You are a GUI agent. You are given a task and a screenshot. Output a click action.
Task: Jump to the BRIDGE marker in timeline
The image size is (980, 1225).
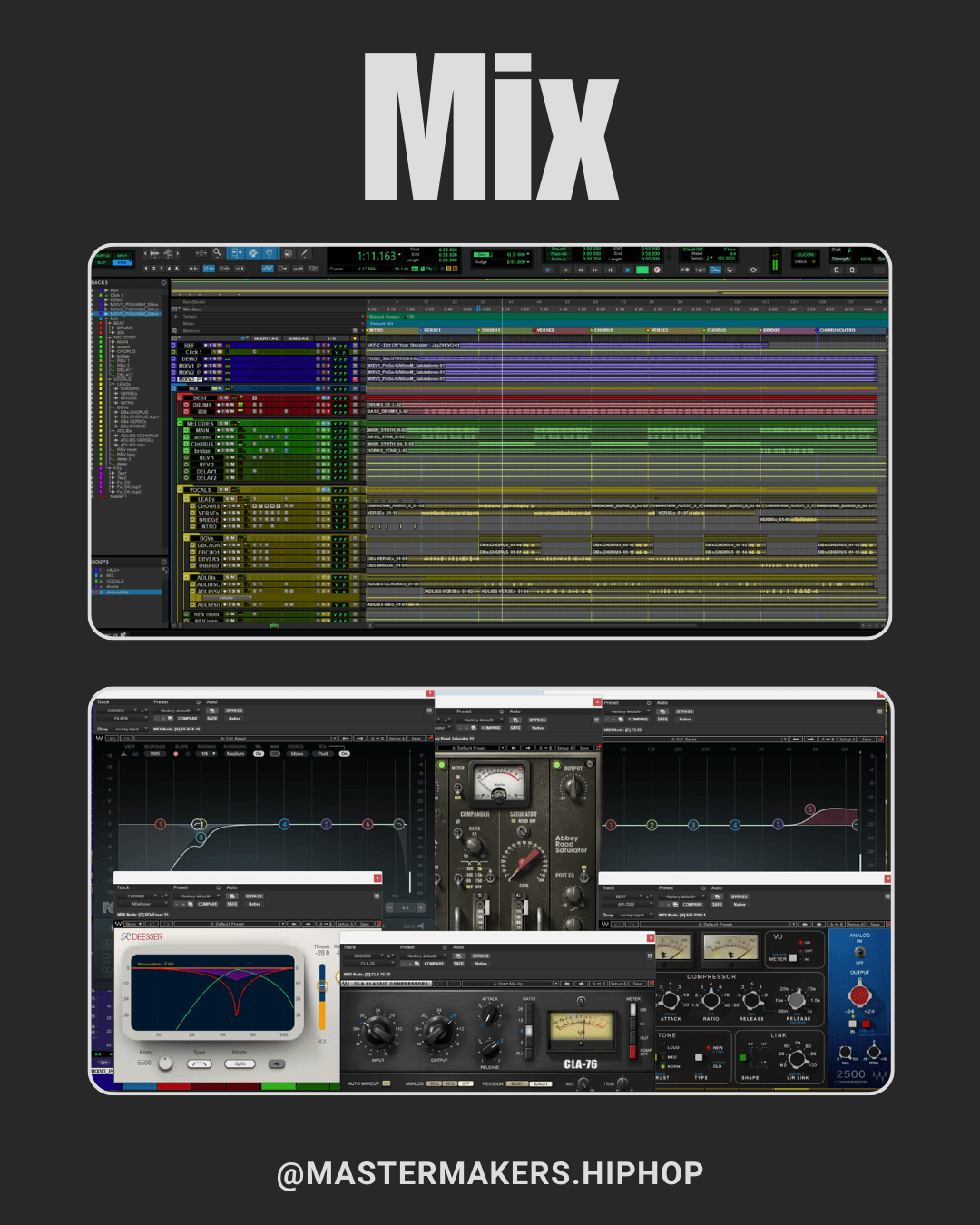click(x=770, y=330)
